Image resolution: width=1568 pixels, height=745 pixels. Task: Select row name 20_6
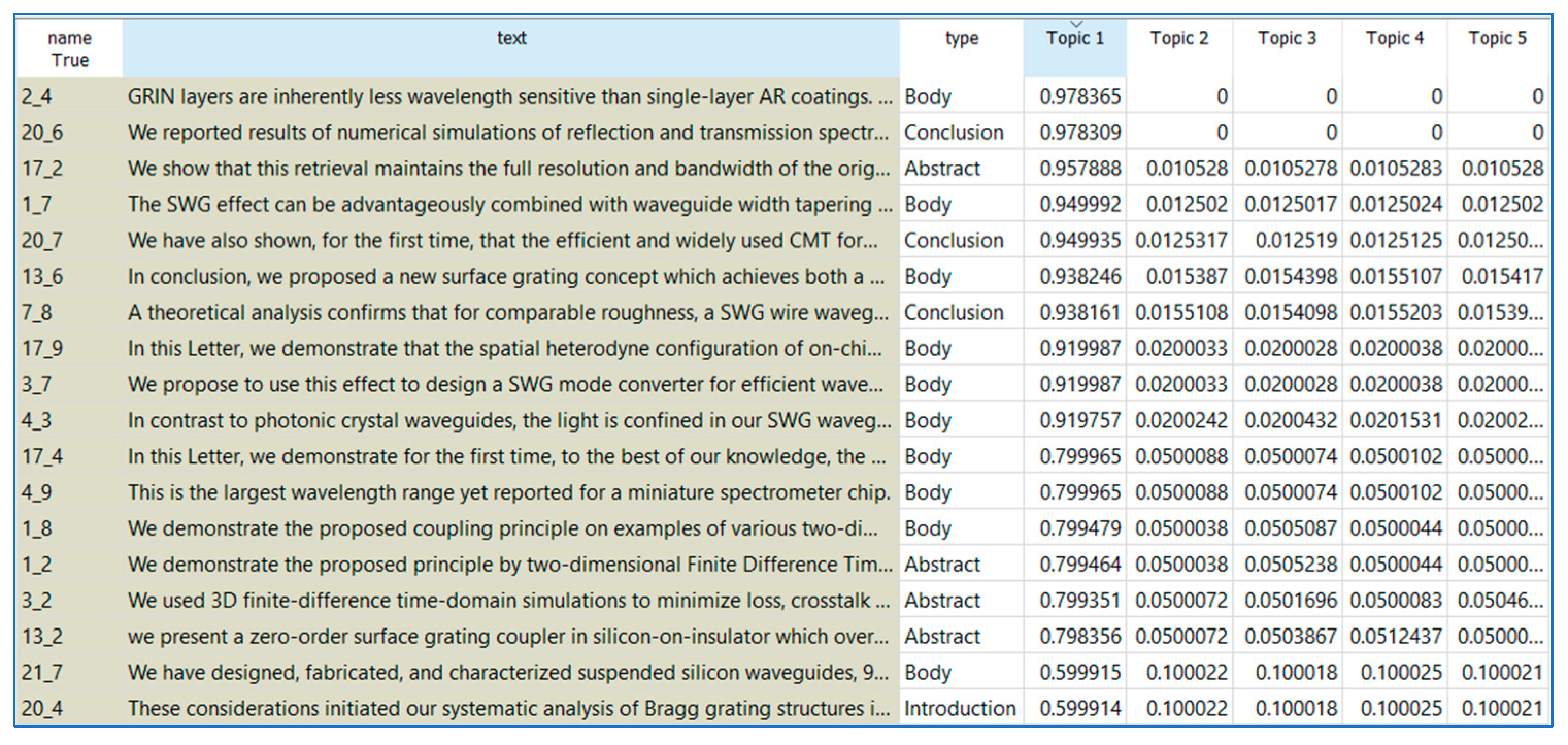42,132
